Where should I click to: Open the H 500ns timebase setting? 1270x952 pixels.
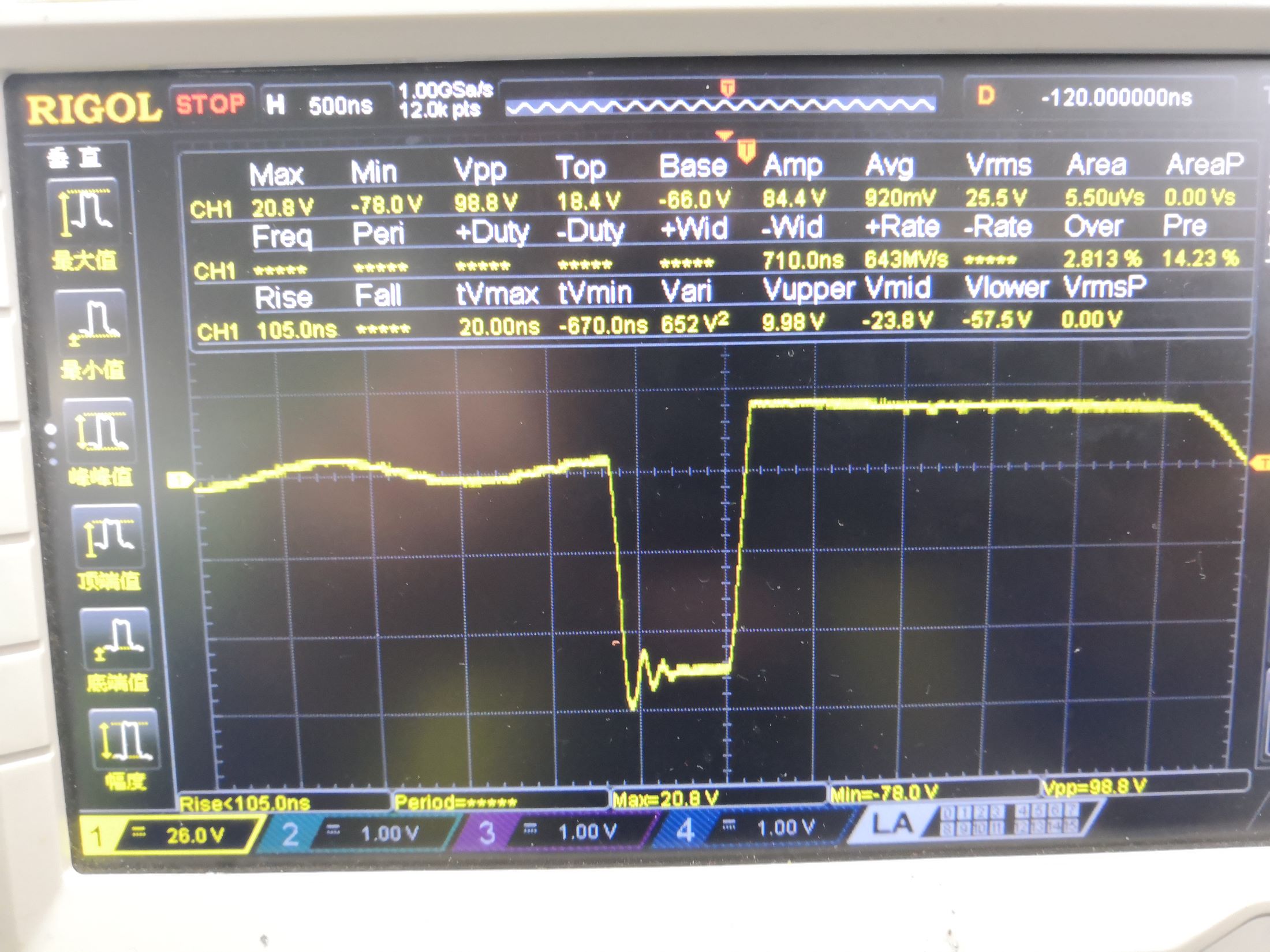click(x=326, y=105)
